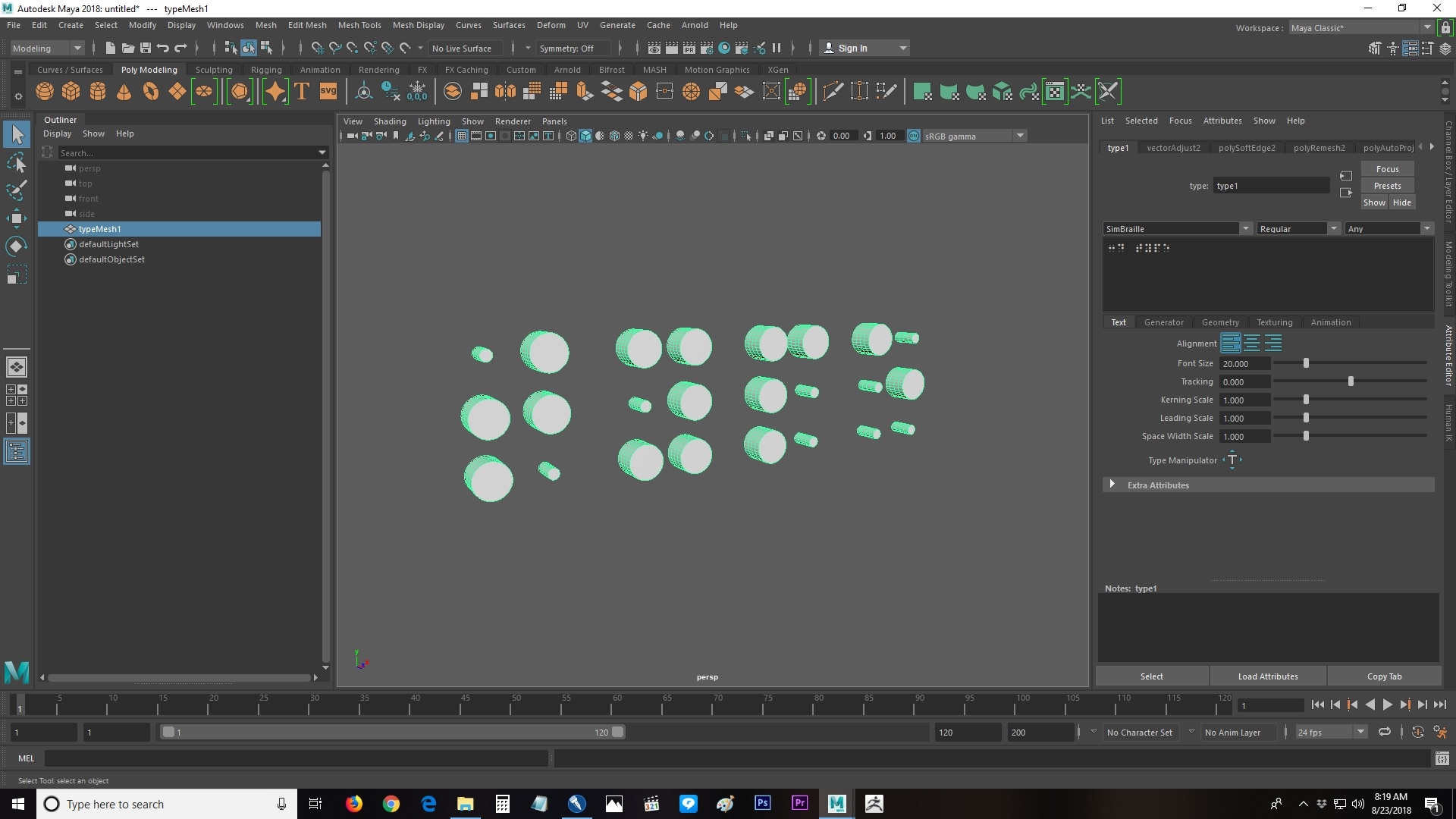Click the Multi-Cut tool shelf icon

833,92
